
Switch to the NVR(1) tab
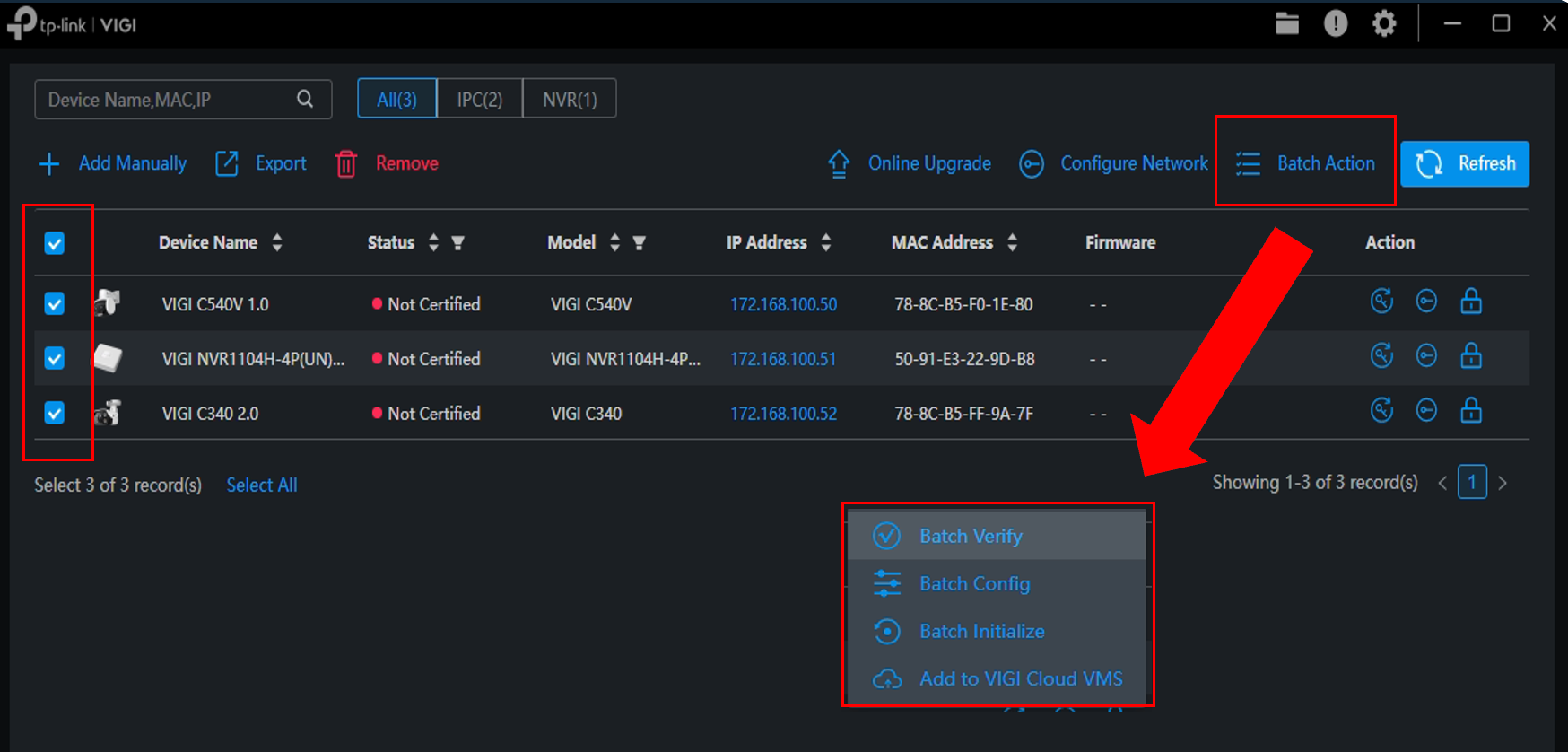click(570, 99)
